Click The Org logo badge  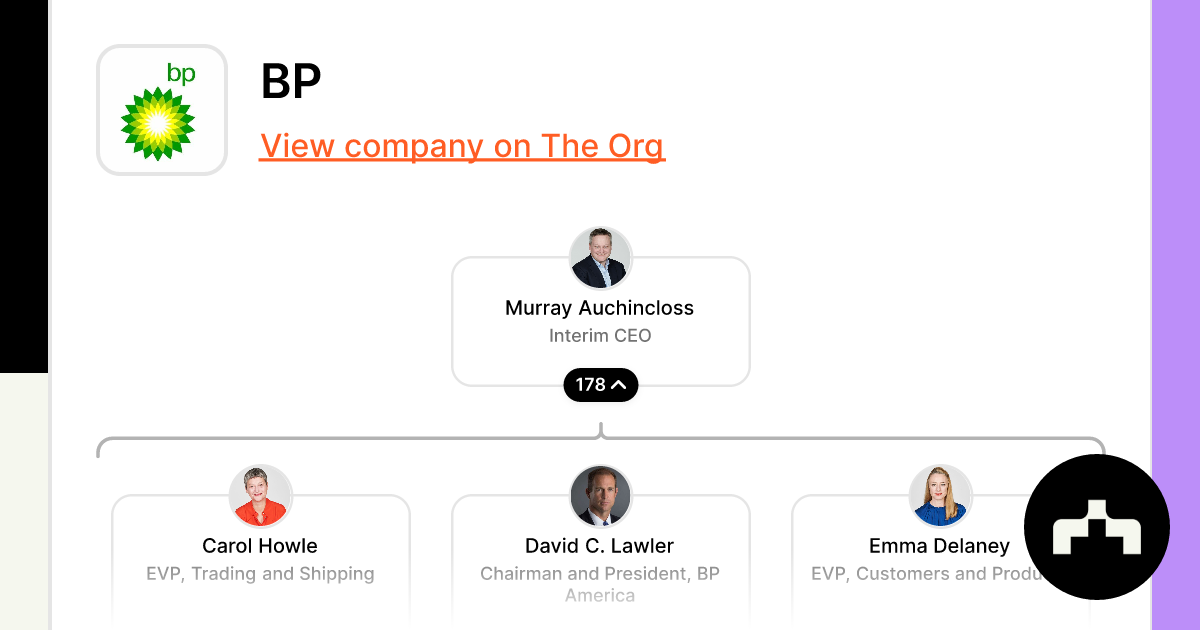tap(1097, 527)
